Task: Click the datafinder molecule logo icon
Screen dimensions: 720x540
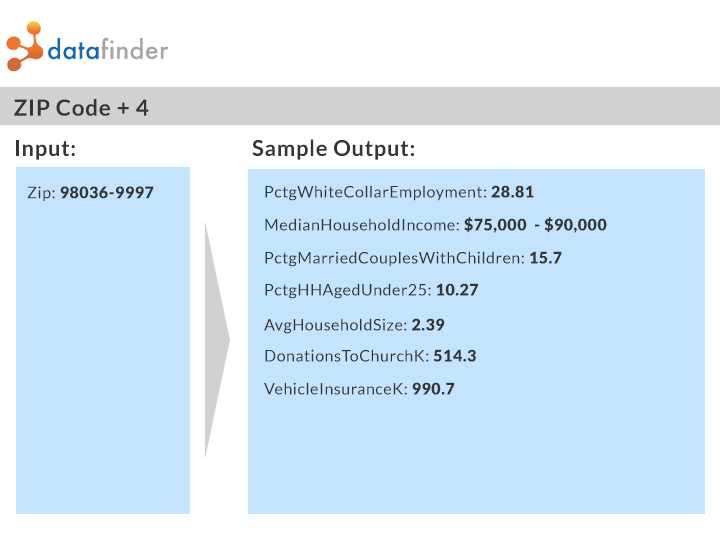Action: [25, 46]
